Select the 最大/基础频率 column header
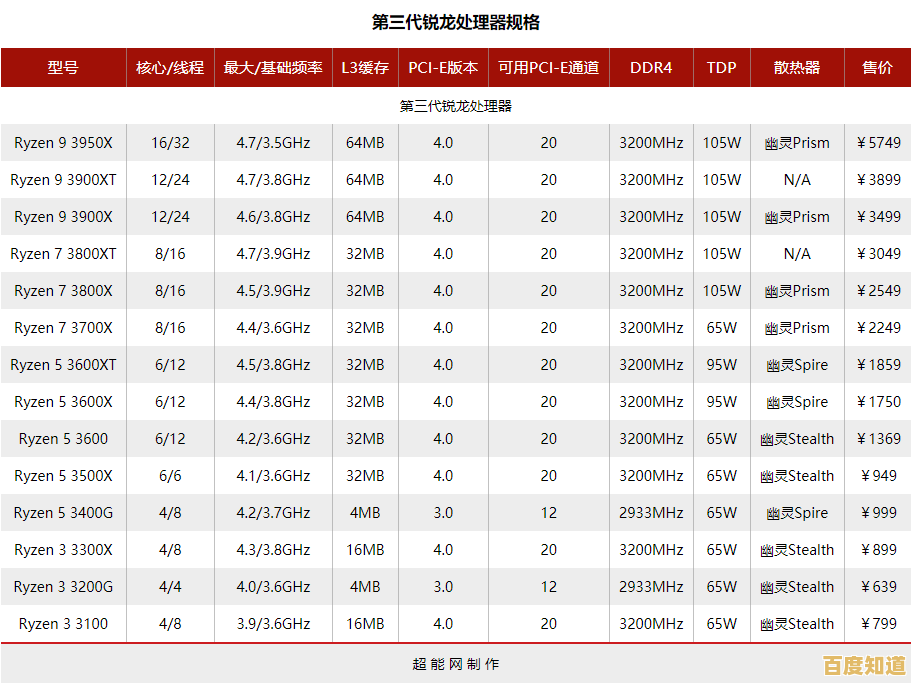The image size is (911, 684). click(273, 67)
